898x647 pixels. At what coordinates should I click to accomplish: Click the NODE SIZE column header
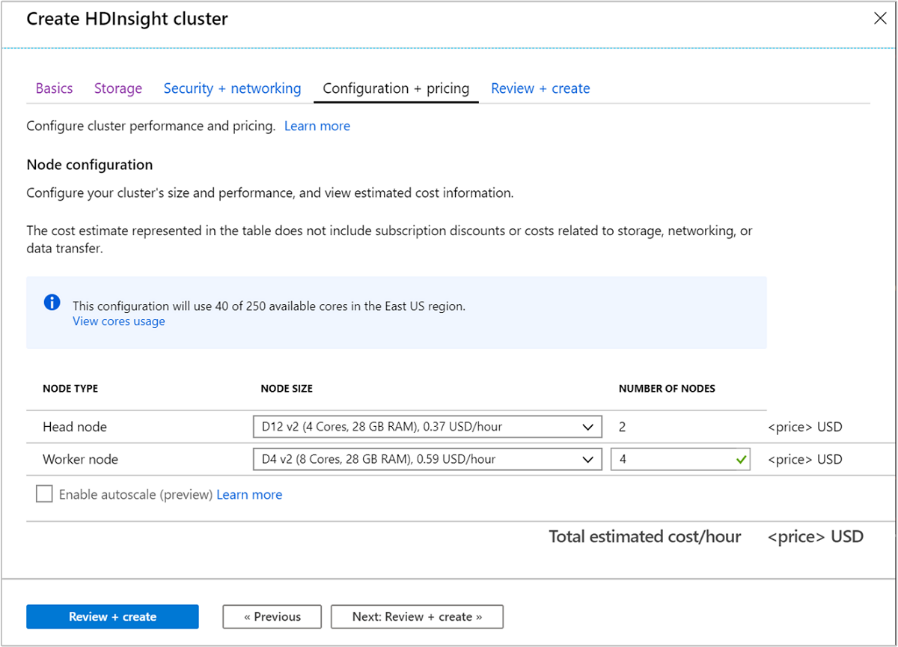pos(286,388)
